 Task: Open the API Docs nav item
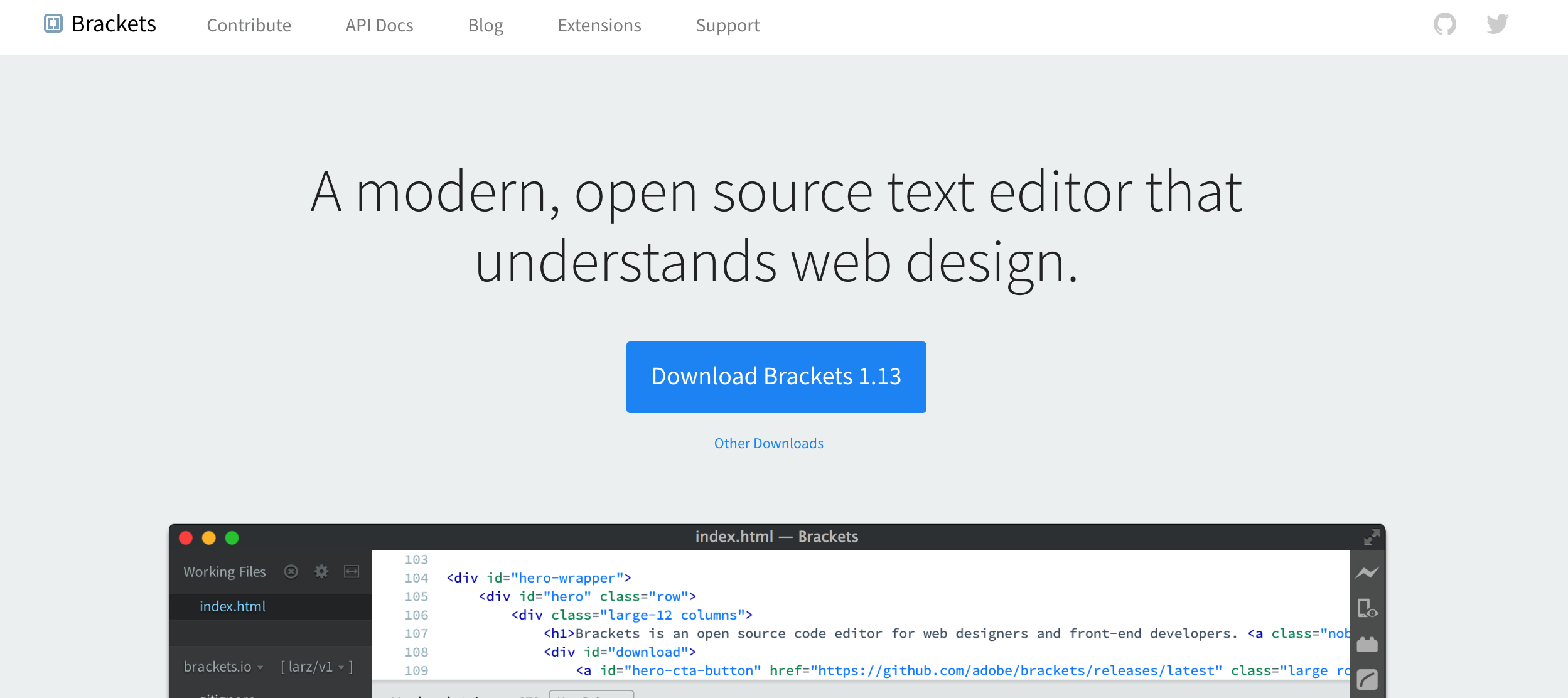click(x=379, y=25)
